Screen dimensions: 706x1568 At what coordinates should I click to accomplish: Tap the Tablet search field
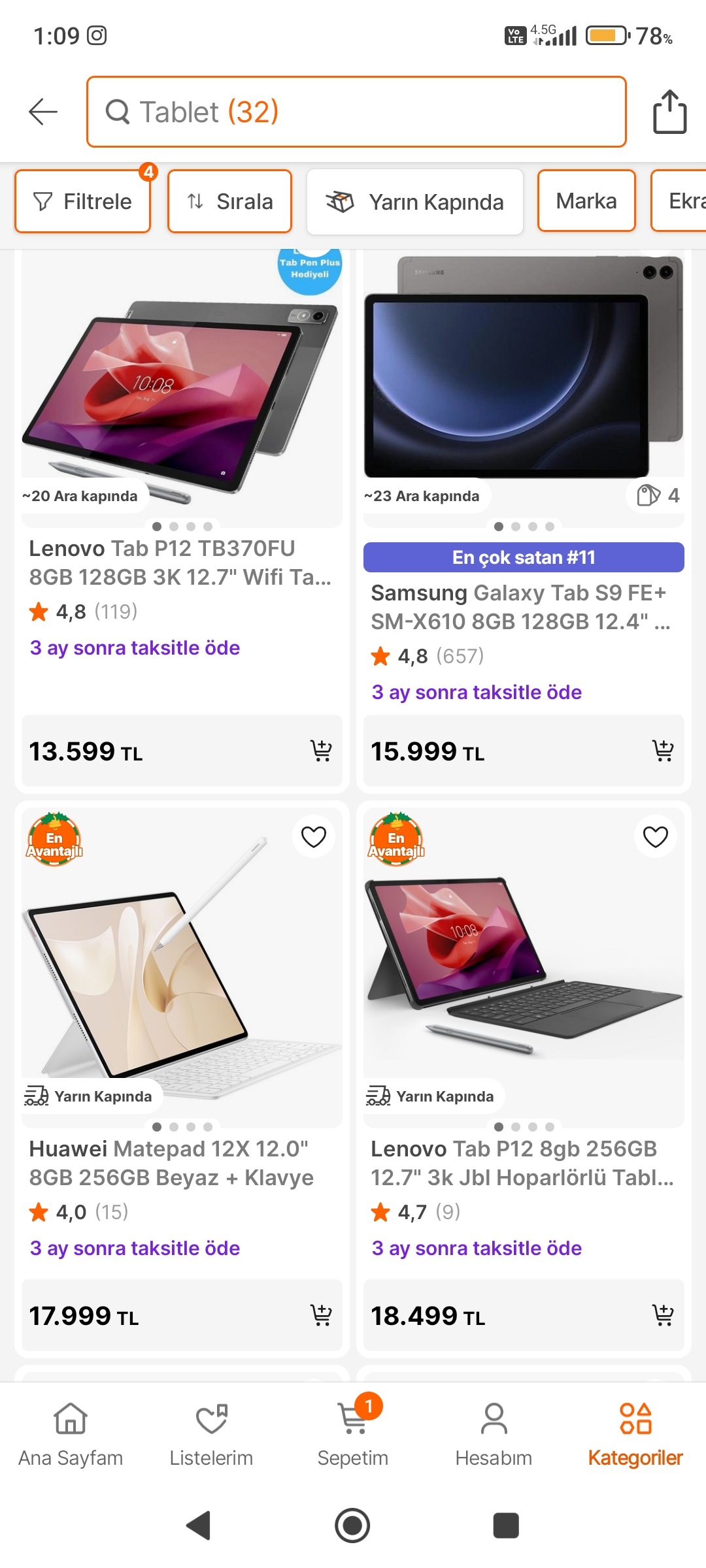[356, 112]
